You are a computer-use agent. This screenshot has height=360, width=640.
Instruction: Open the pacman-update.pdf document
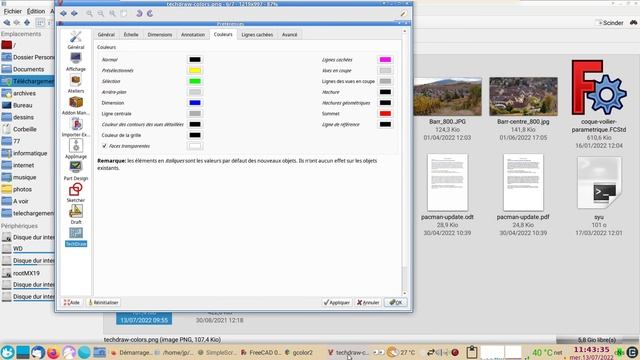tap(523, 182)
